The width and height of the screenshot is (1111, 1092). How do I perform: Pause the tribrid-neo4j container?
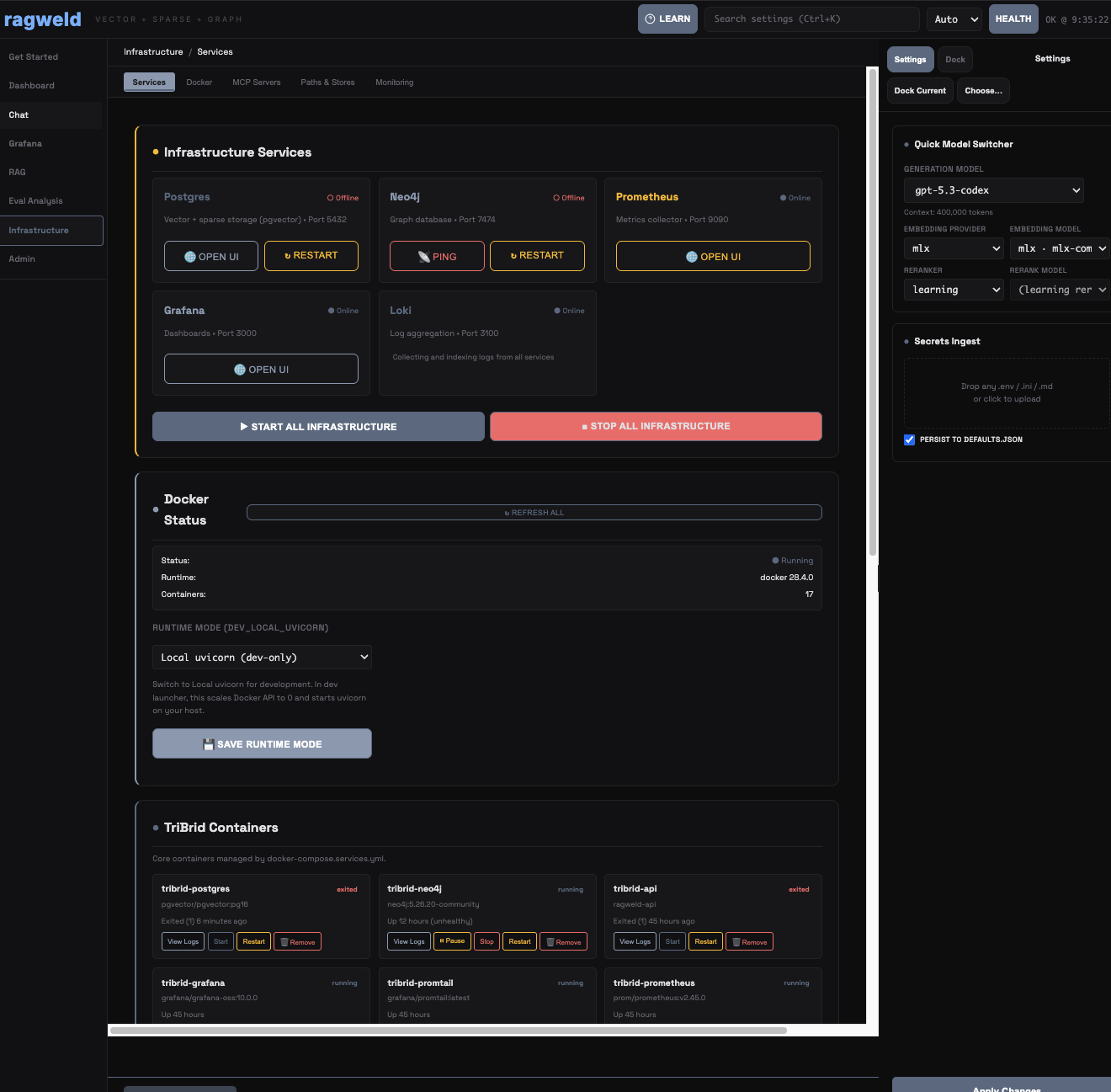click(452, 941)
